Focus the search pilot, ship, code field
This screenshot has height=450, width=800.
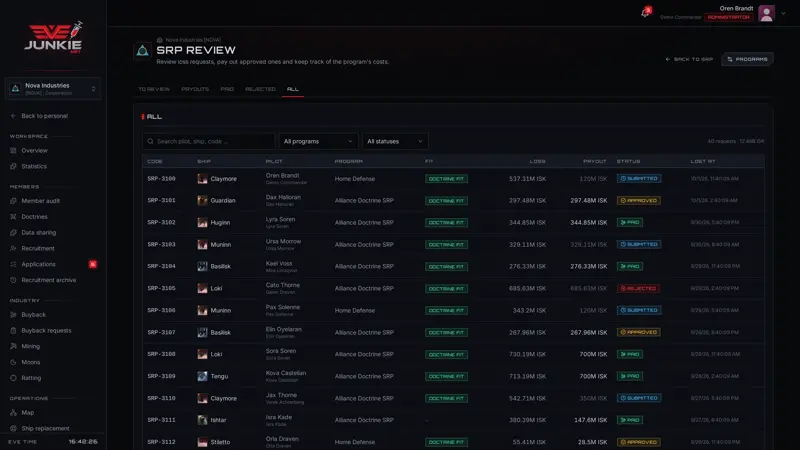[x=208, y=141]
